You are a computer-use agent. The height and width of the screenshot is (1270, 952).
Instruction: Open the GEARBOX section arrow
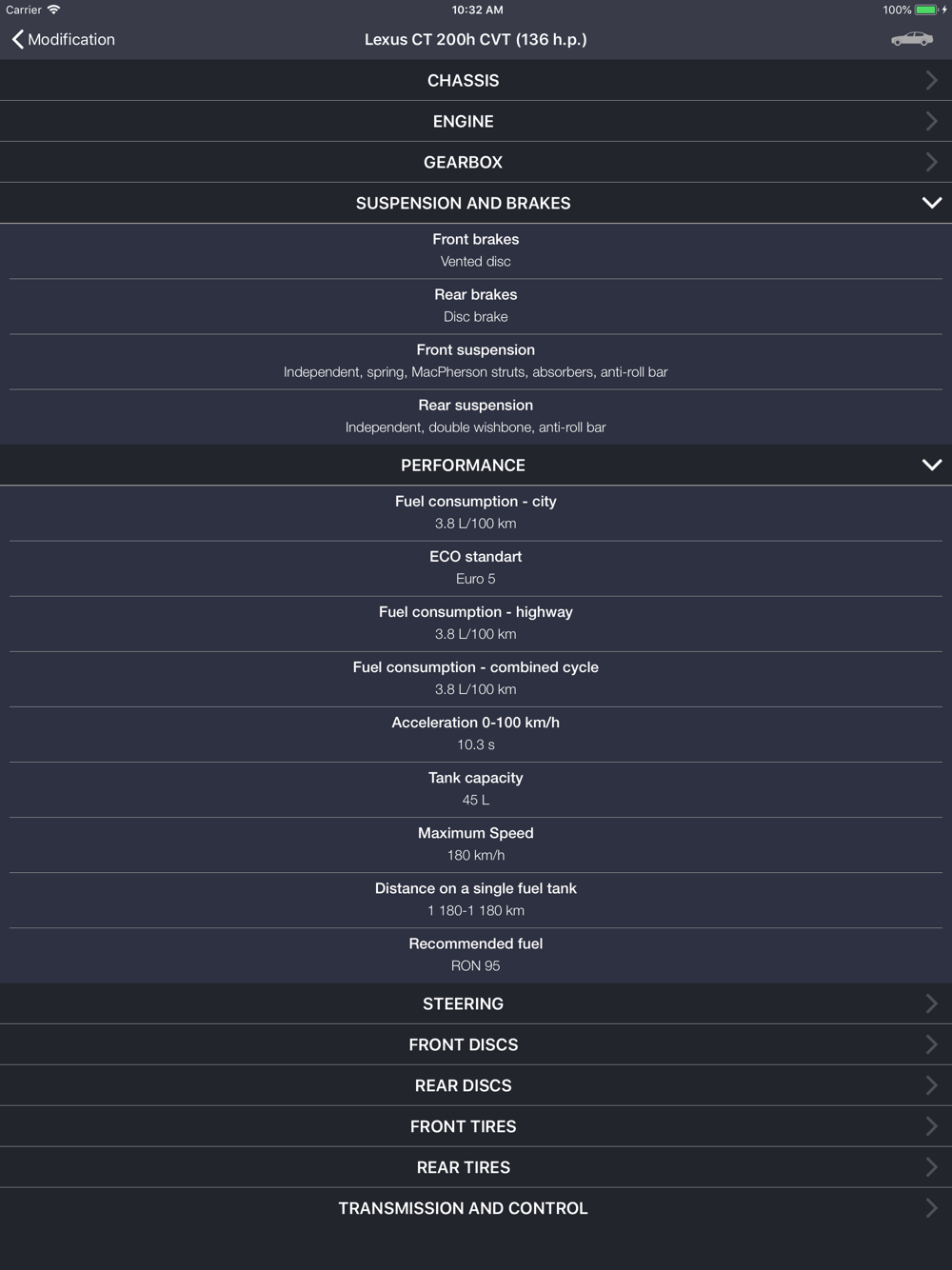931,163
